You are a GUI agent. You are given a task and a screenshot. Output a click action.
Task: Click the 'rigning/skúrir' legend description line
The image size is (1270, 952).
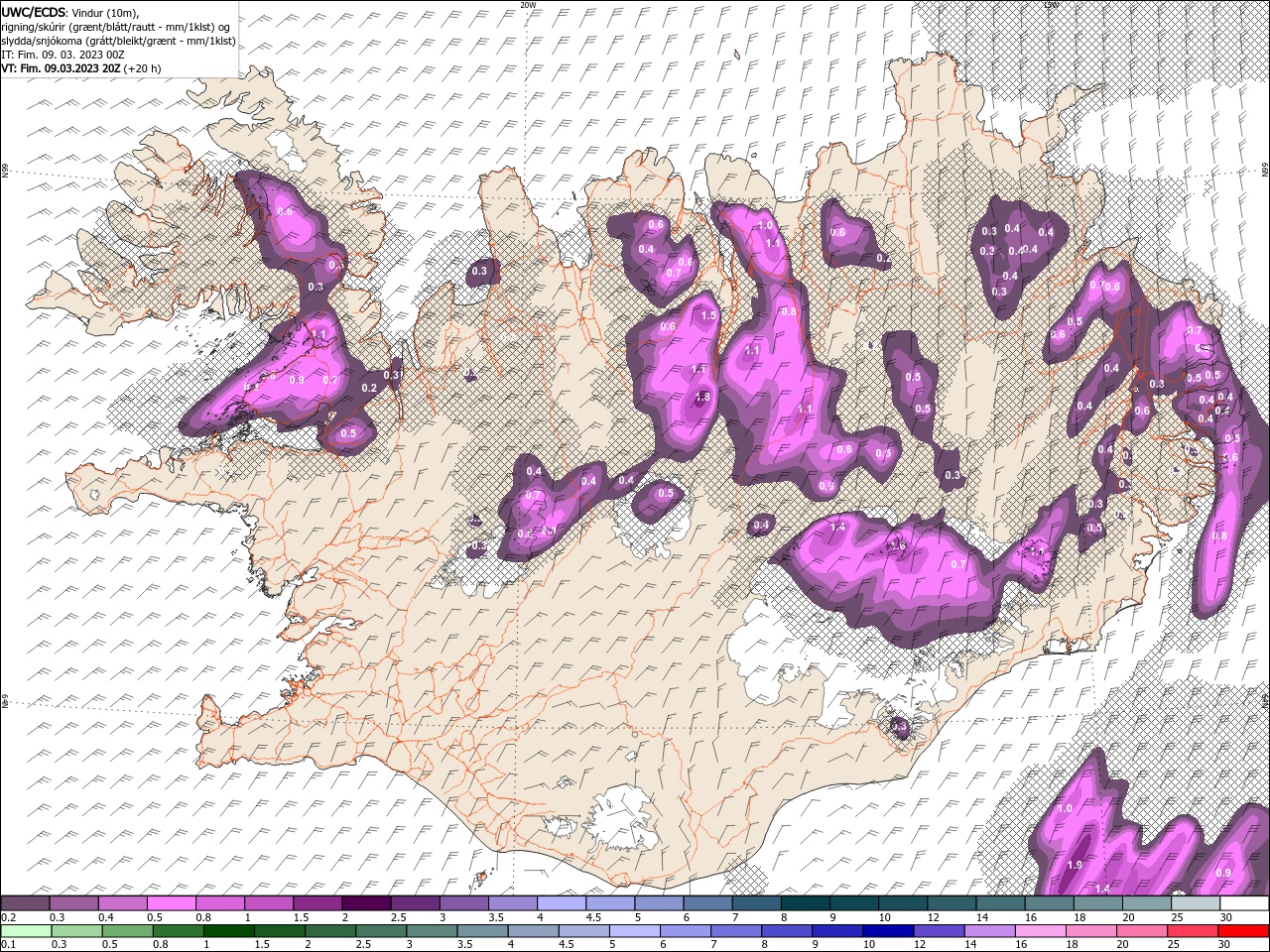click(x=116, y=27)
